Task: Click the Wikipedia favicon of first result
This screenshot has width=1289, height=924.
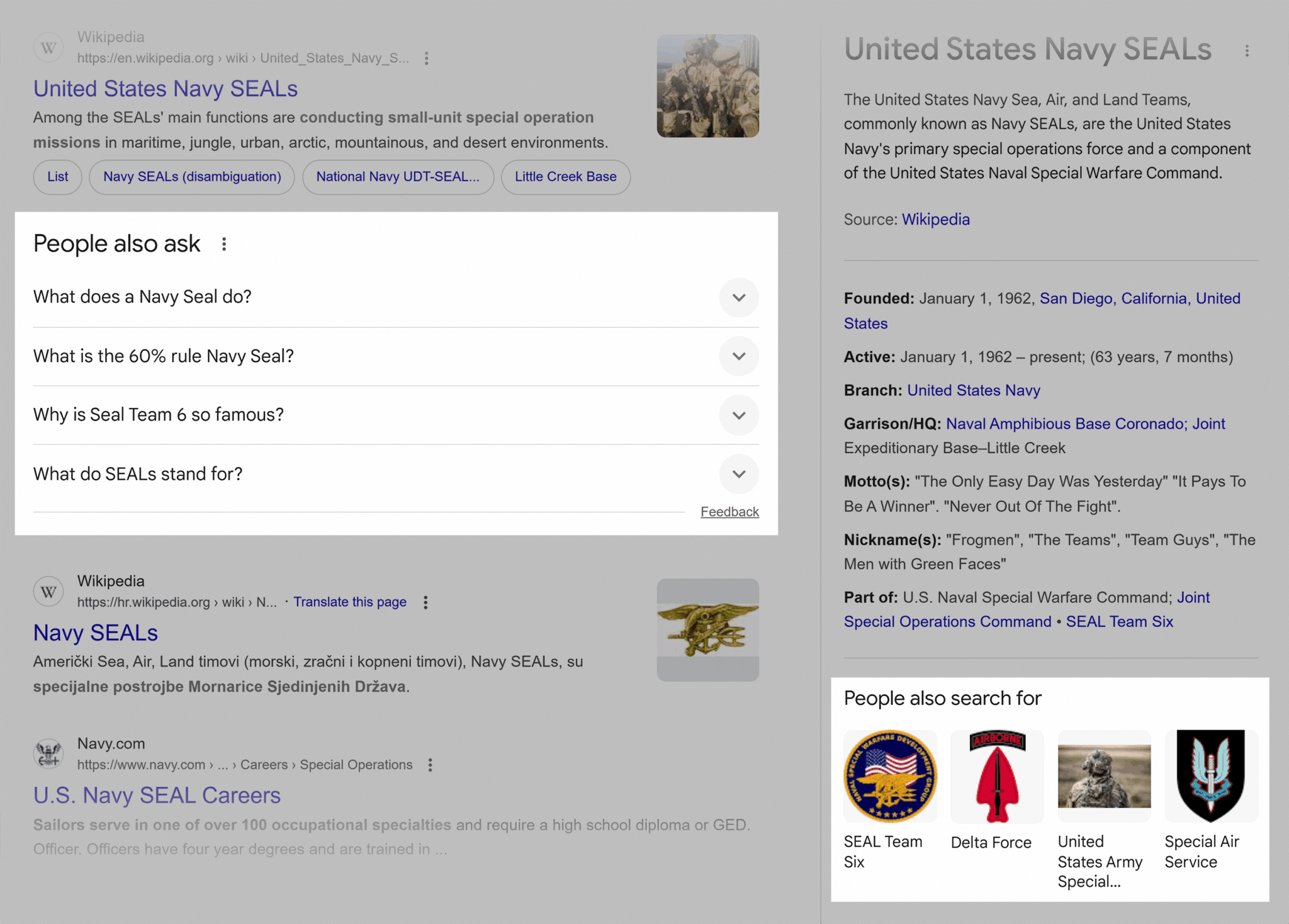Action: pyautogui.click(x=48, y=48)
